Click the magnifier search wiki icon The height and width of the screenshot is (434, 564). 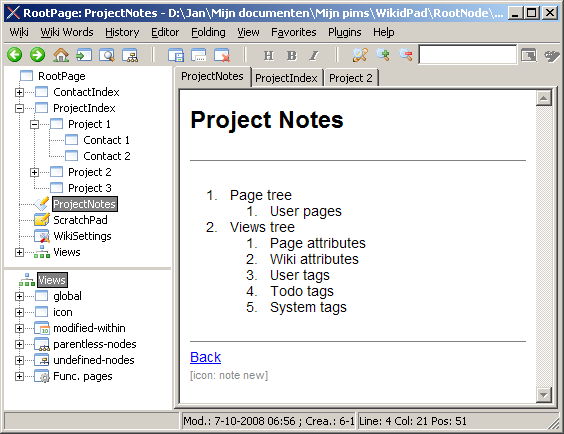click(x=106, y=55)
